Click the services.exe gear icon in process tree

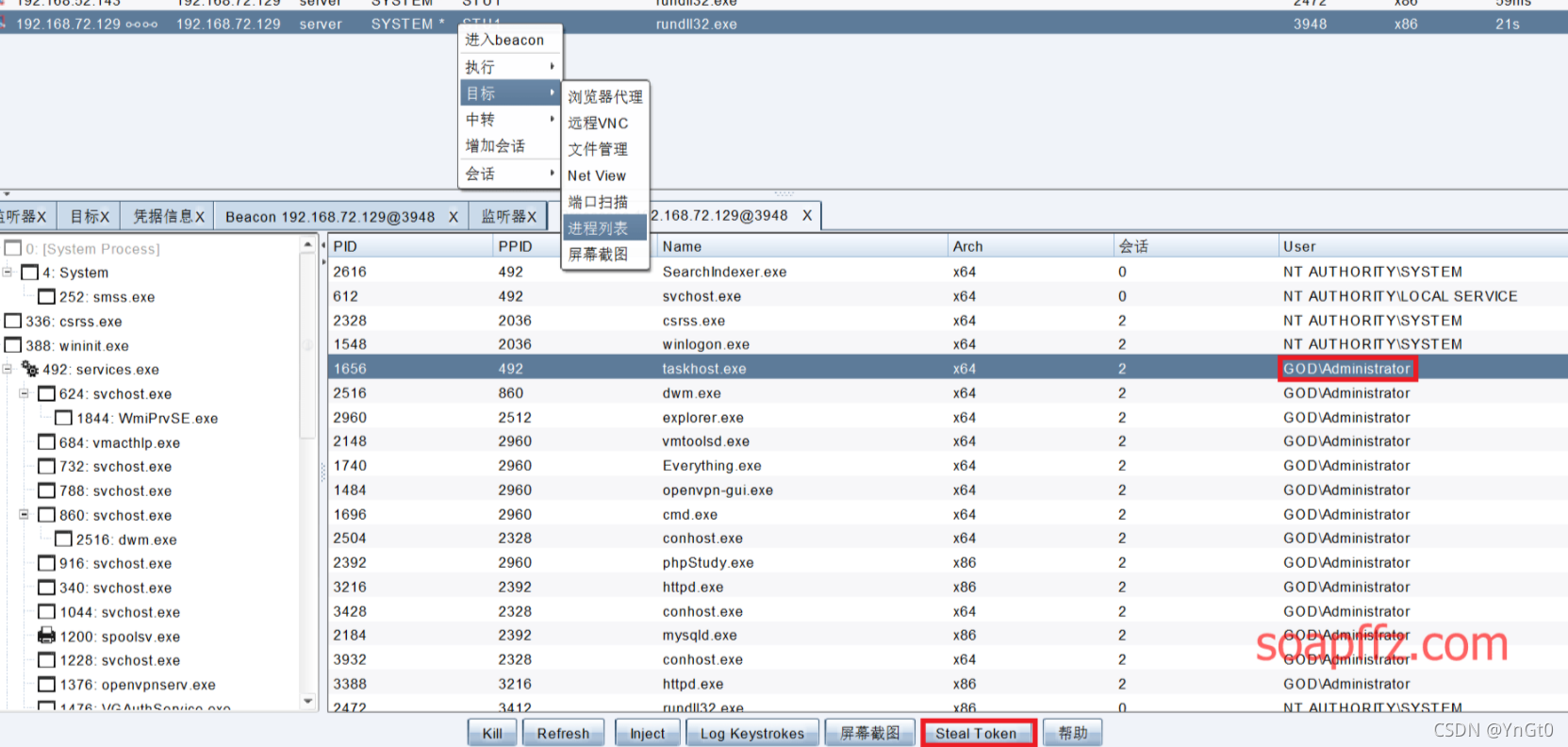30,369
